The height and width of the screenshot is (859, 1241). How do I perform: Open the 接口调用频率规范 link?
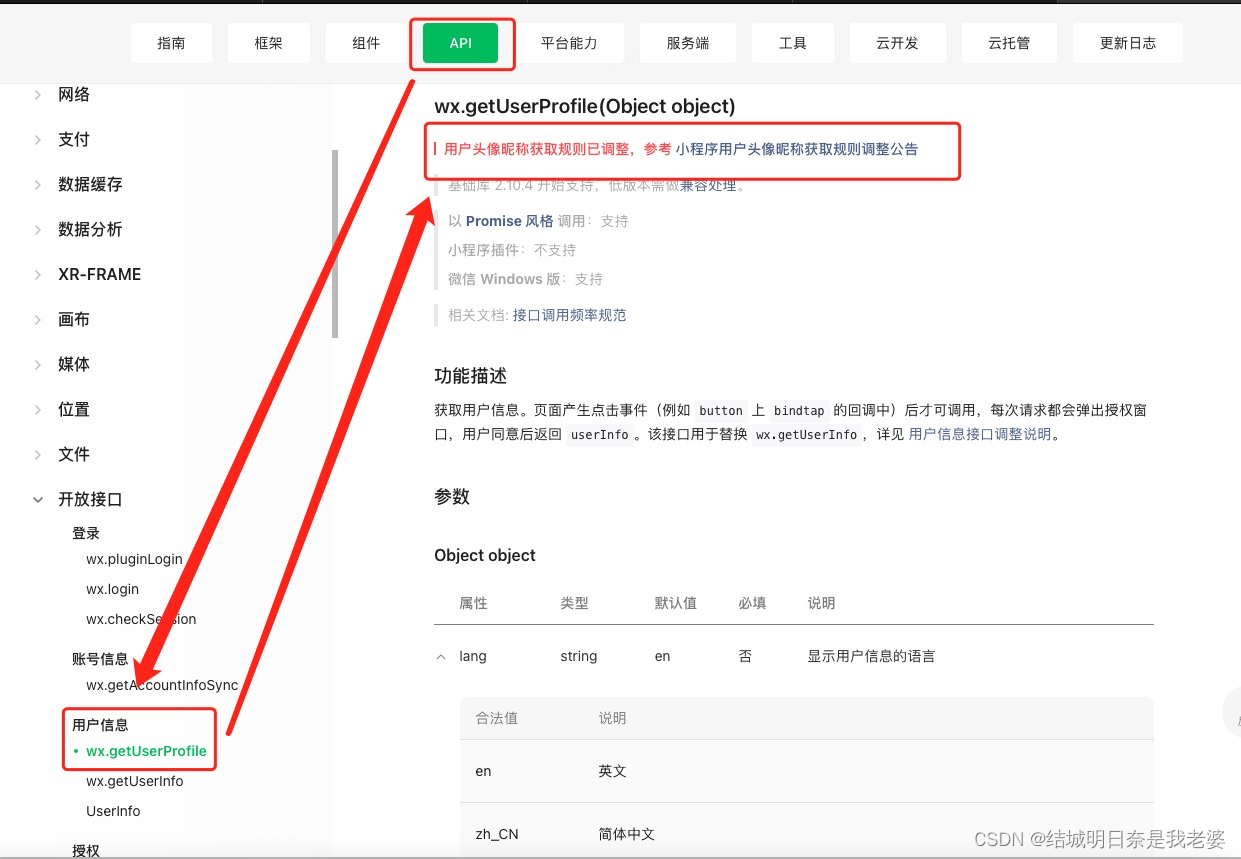[570, 315]
